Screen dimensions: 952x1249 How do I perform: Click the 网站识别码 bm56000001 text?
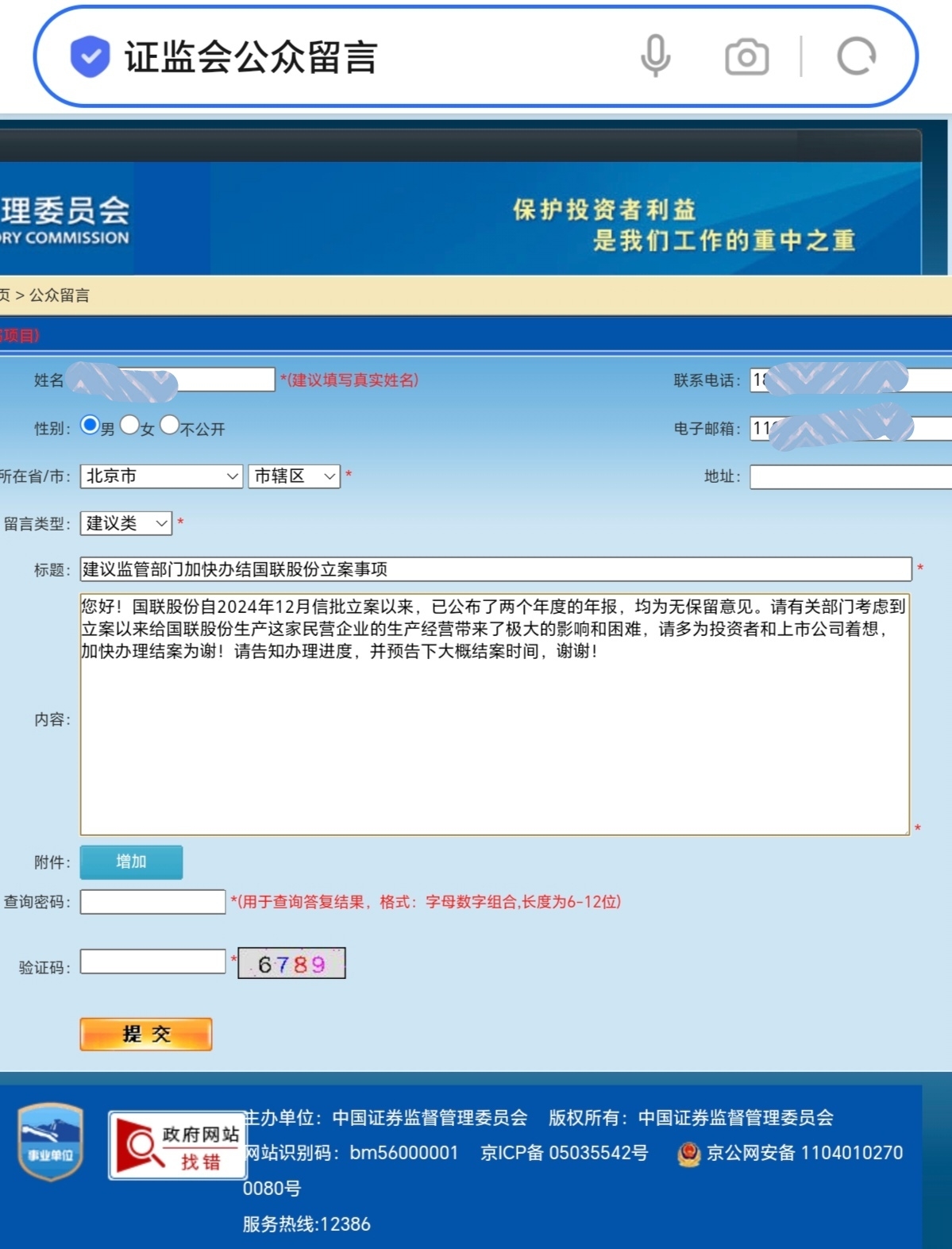351,1153
